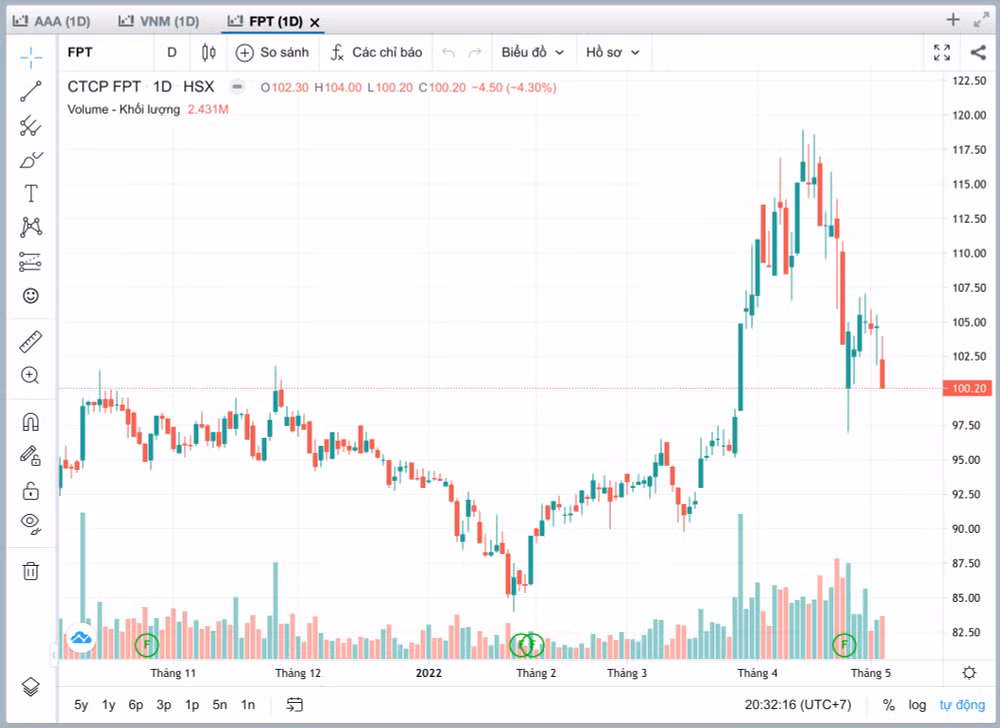
Task: Set the 1y time range
Action: (108, 704)
